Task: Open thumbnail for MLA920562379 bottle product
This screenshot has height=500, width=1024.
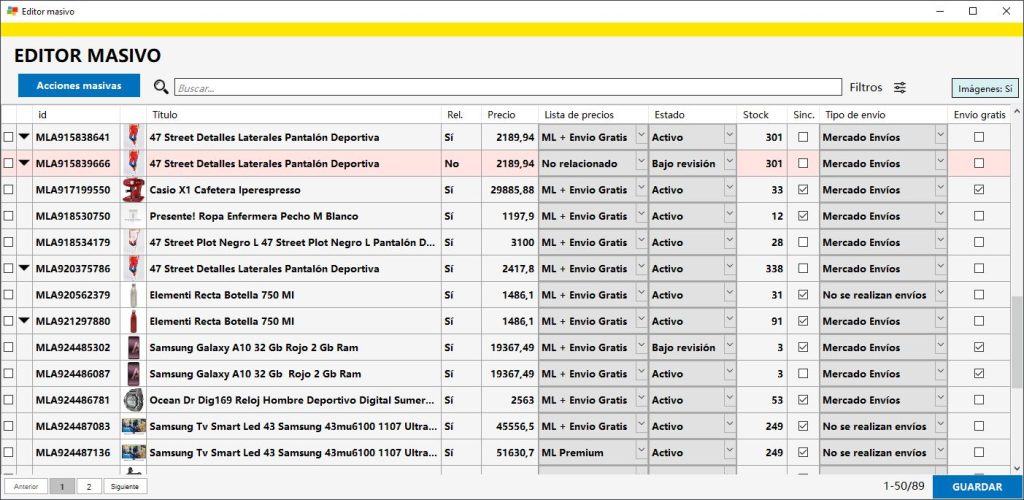Action: click(x=133, y=295)
